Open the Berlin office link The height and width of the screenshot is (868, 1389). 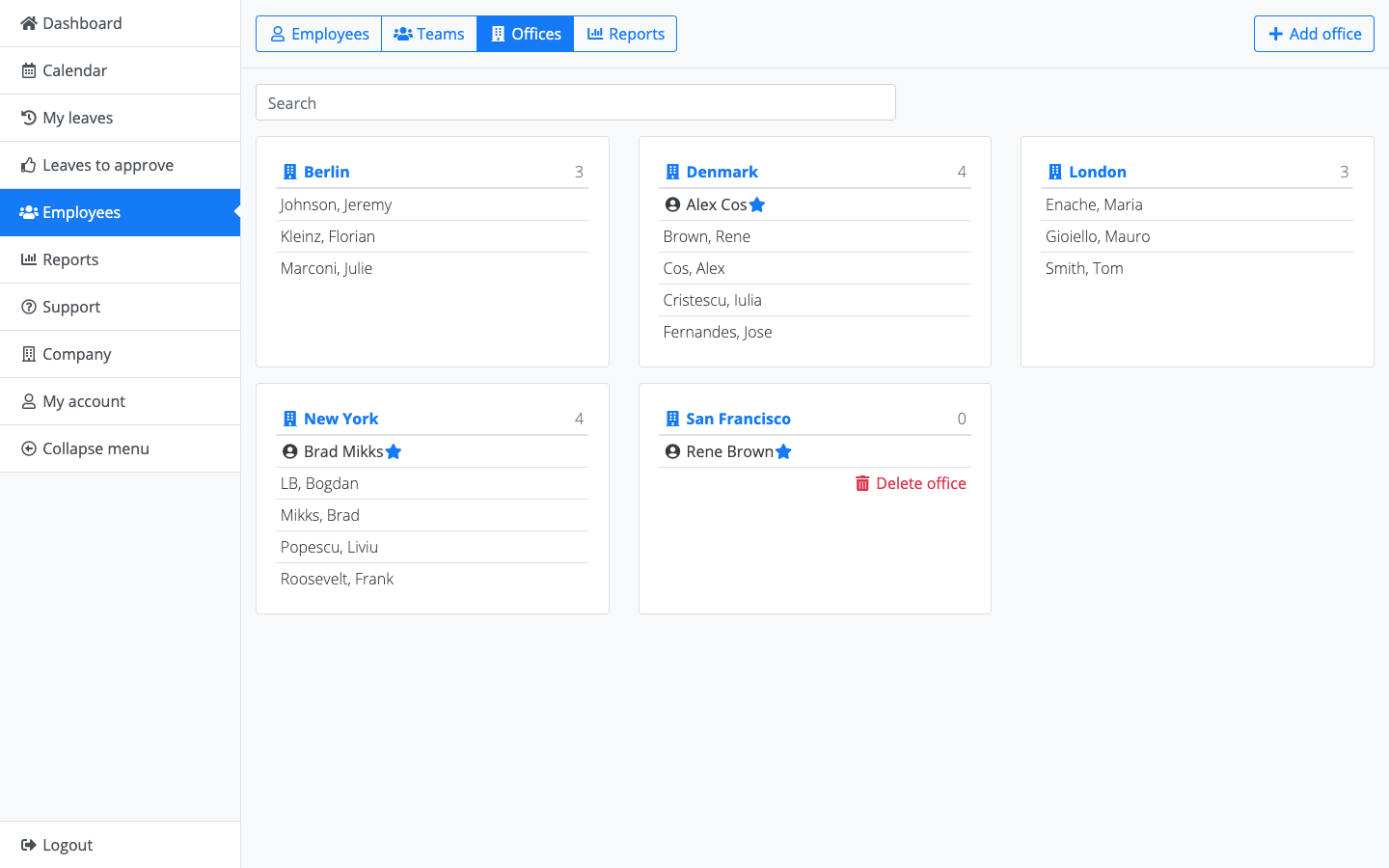tap(327, 172)
